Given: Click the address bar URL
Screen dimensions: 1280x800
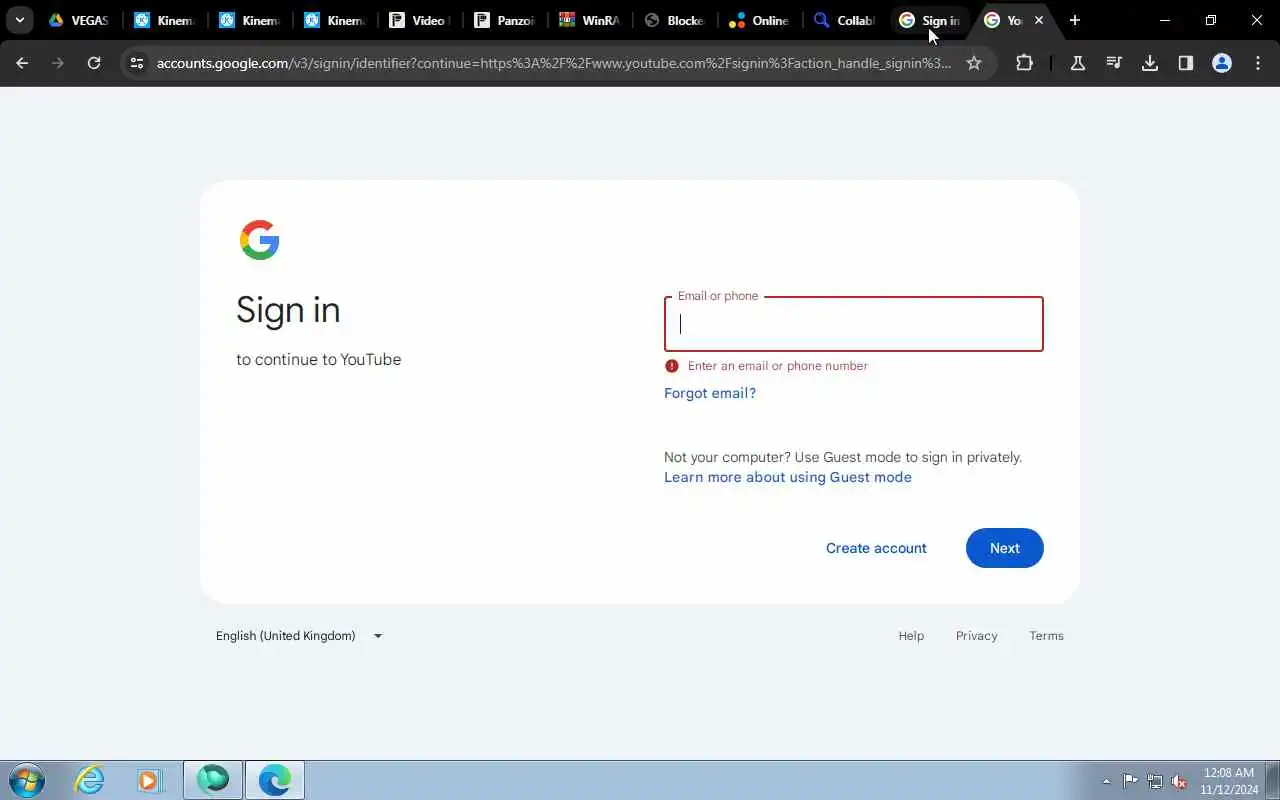Looking at the screenshot, I should 554,63.
